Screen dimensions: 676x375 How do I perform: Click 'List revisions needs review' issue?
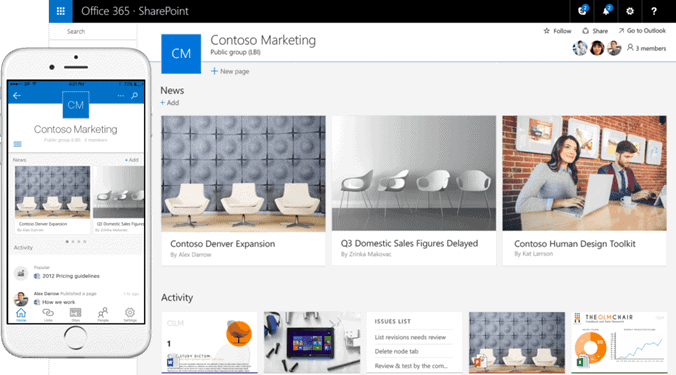click(x=410, y=338)
